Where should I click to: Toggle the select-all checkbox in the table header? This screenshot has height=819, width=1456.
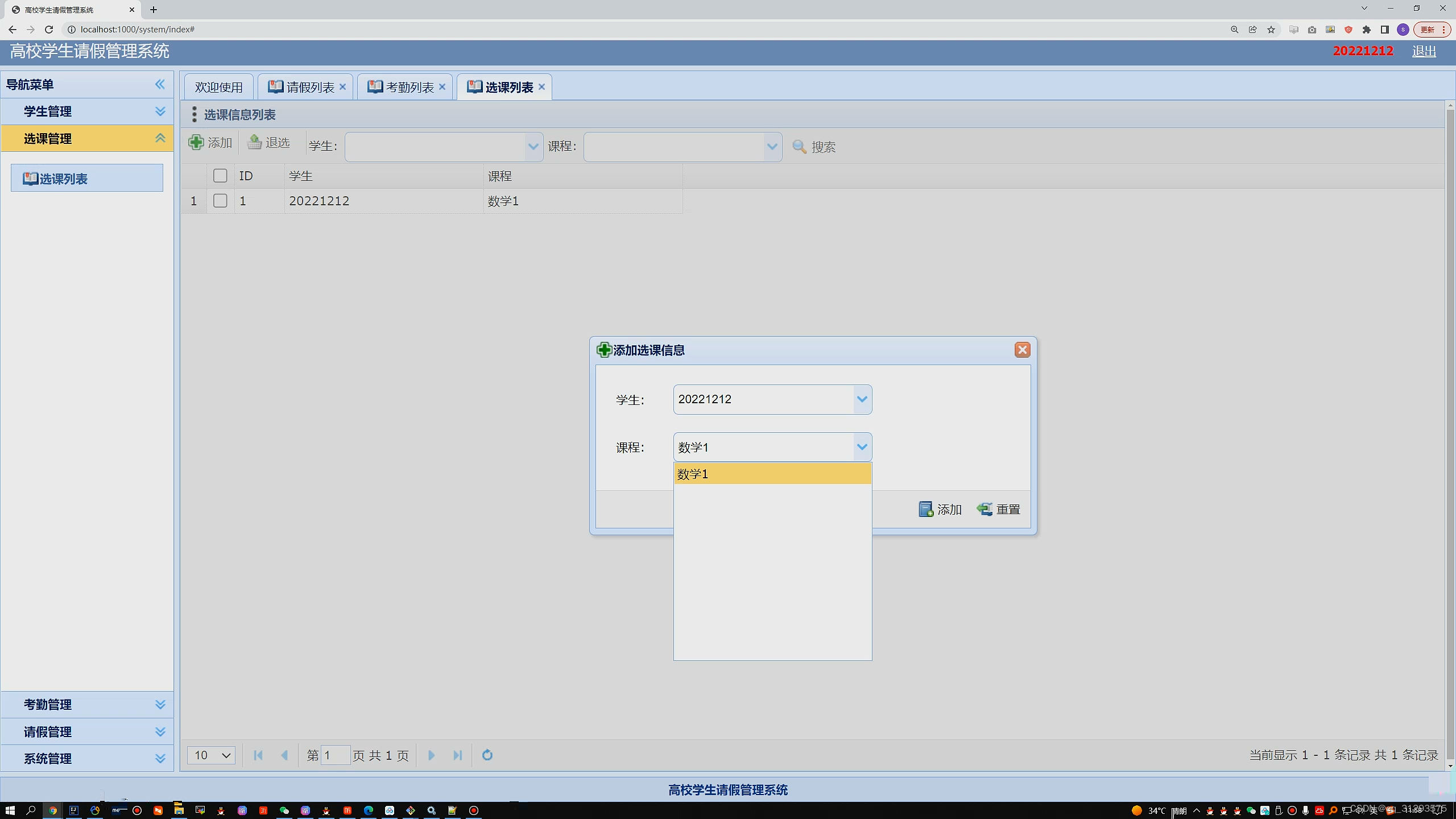pos(220,176)
